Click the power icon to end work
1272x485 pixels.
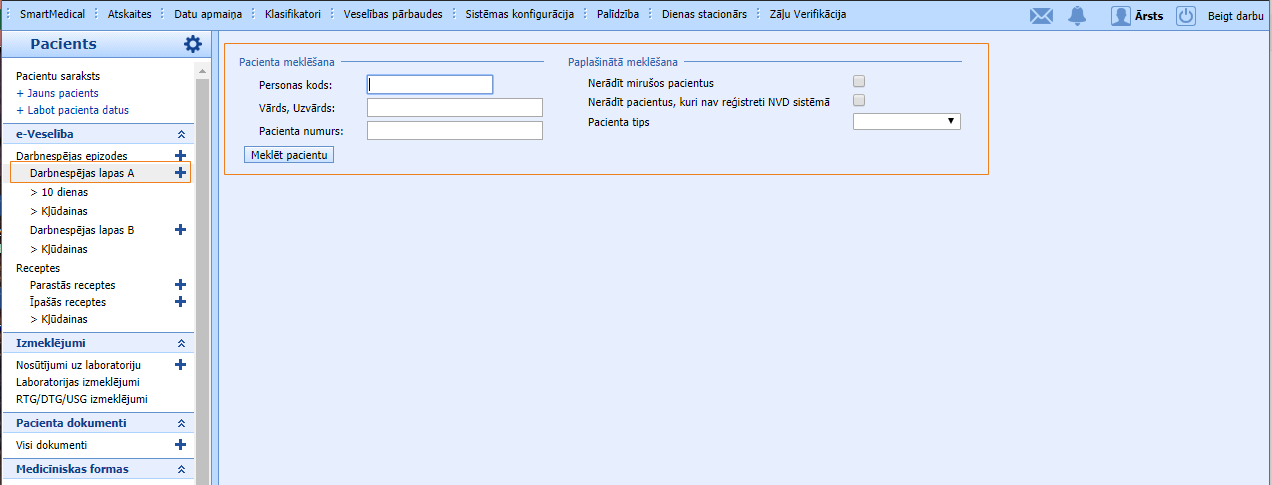pyautogui.click(x=1185, y=15)
